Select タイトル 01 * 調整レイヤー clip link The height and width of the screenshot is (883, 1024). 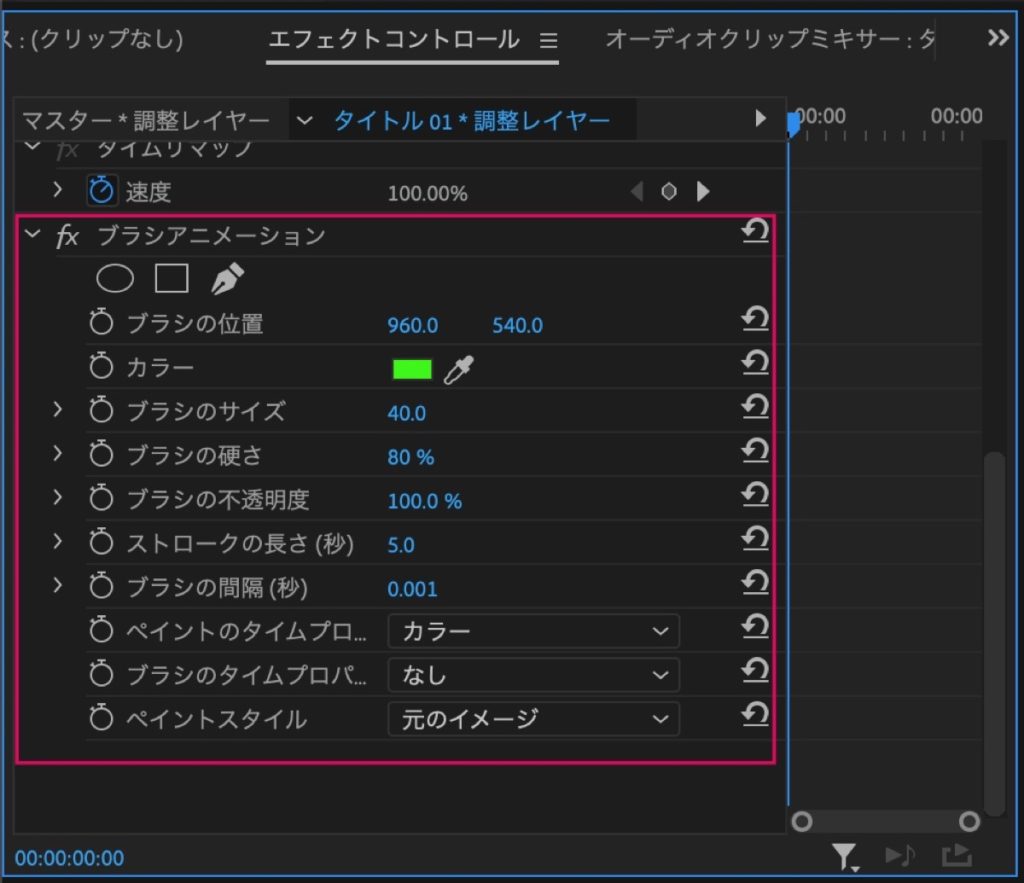(x=472, y=121)
